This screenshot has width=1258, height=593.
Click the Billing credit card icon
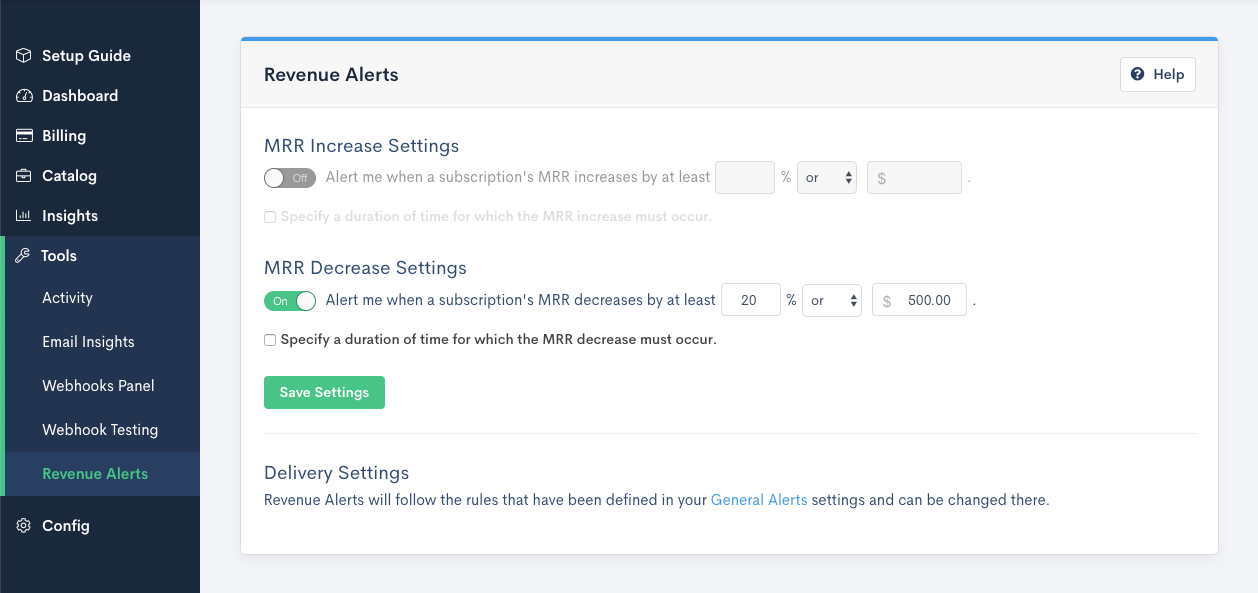point(24,136)
